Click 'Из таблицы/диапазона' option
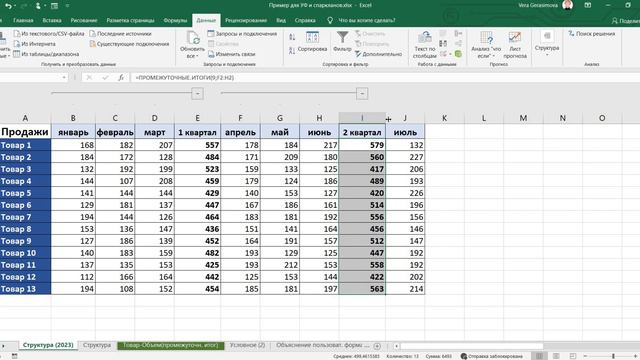The width and height of the screenshot is (640, 360). point(46,54)
